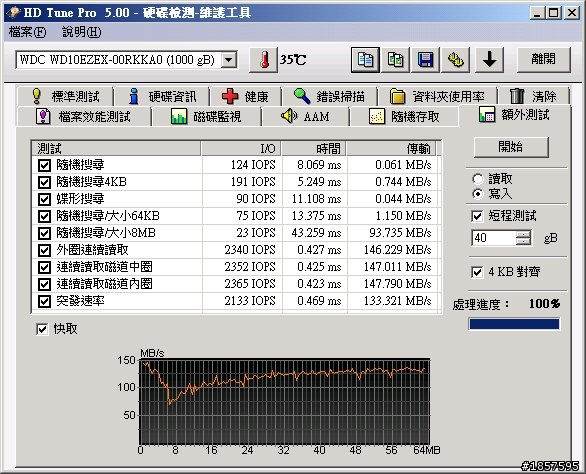Decrease the gB value with down spinner
The height and width of the screenshot is (474, 586).
(524, 241)
